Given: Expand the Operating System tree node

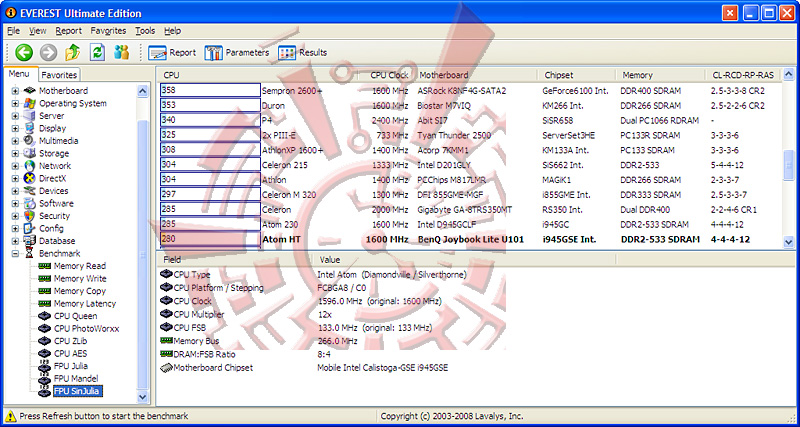Looking at the screenshot, I should pyautogui.click(x=15, y=104).
